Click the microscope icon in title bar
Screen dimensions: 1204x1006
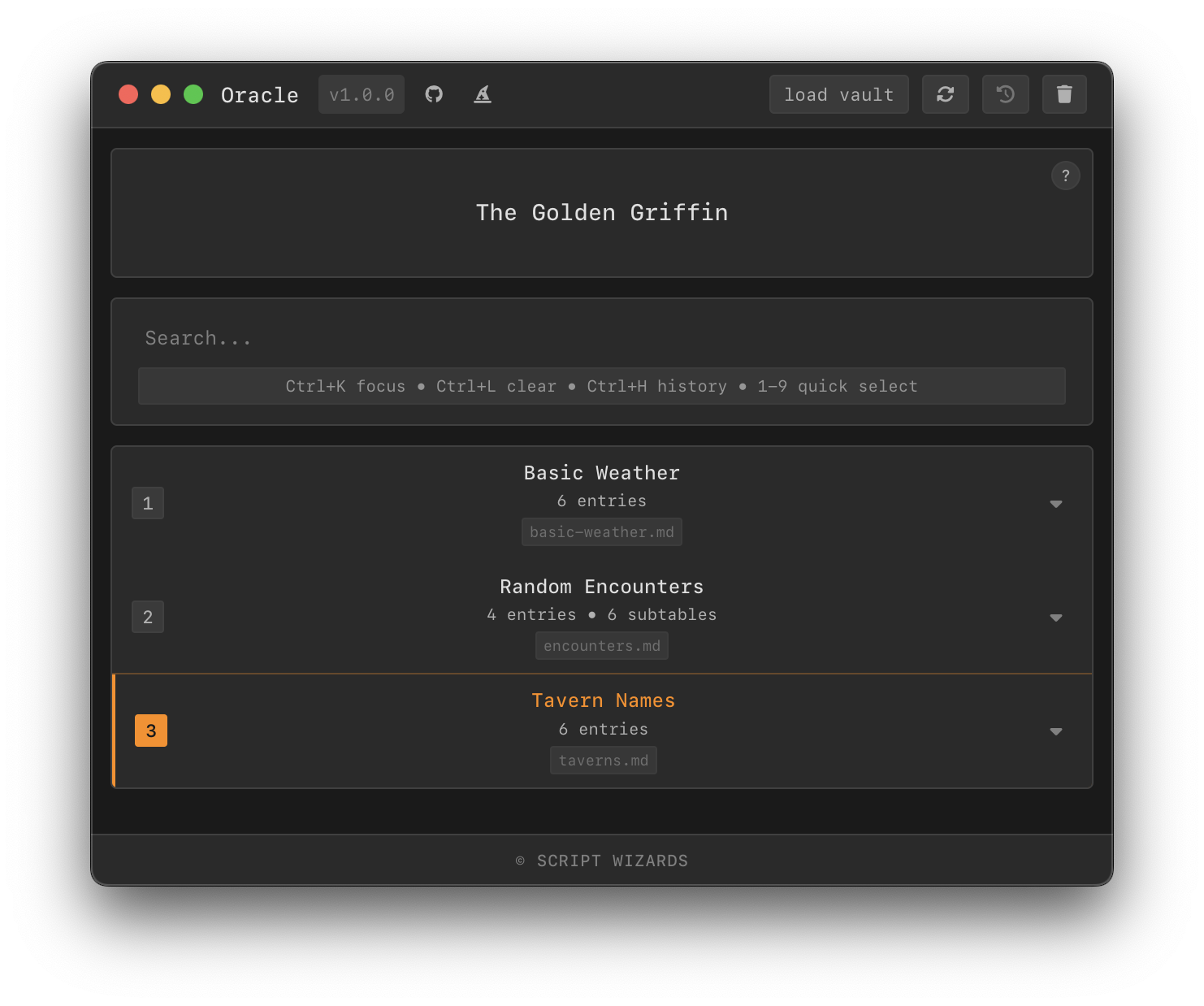(483, 94)
